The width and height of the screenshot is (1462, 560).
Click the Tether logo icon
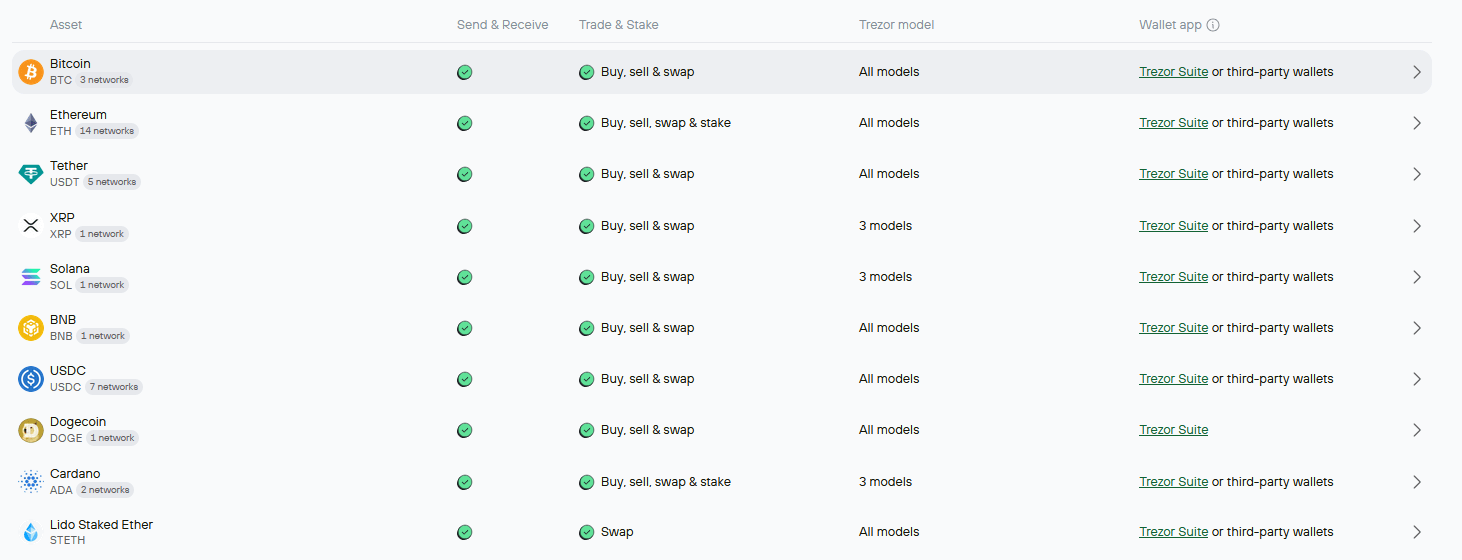[31, 174]
